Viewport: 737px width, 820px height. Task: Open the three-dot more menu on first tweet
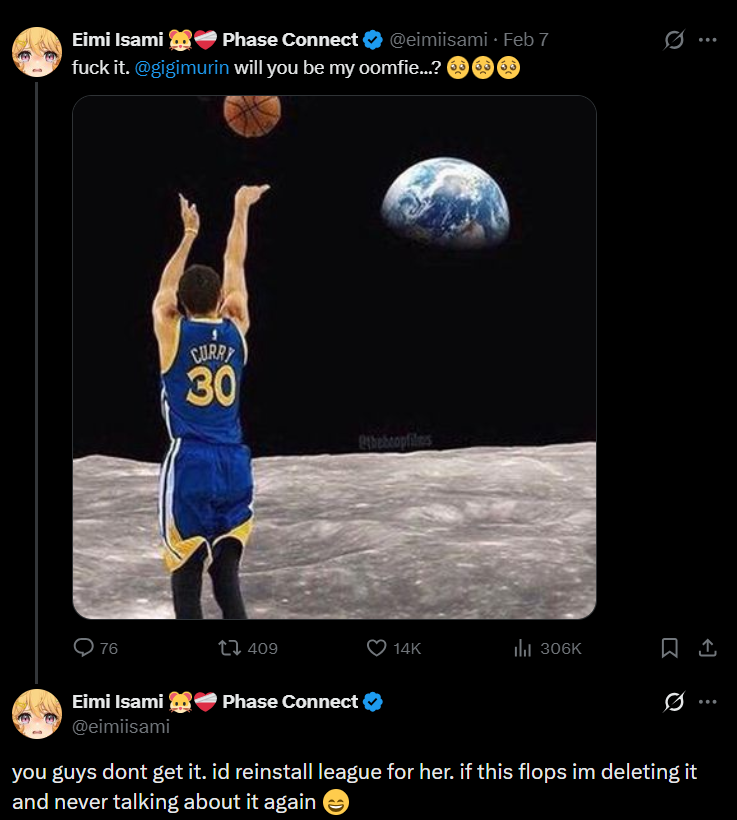[x=708, y=40]
